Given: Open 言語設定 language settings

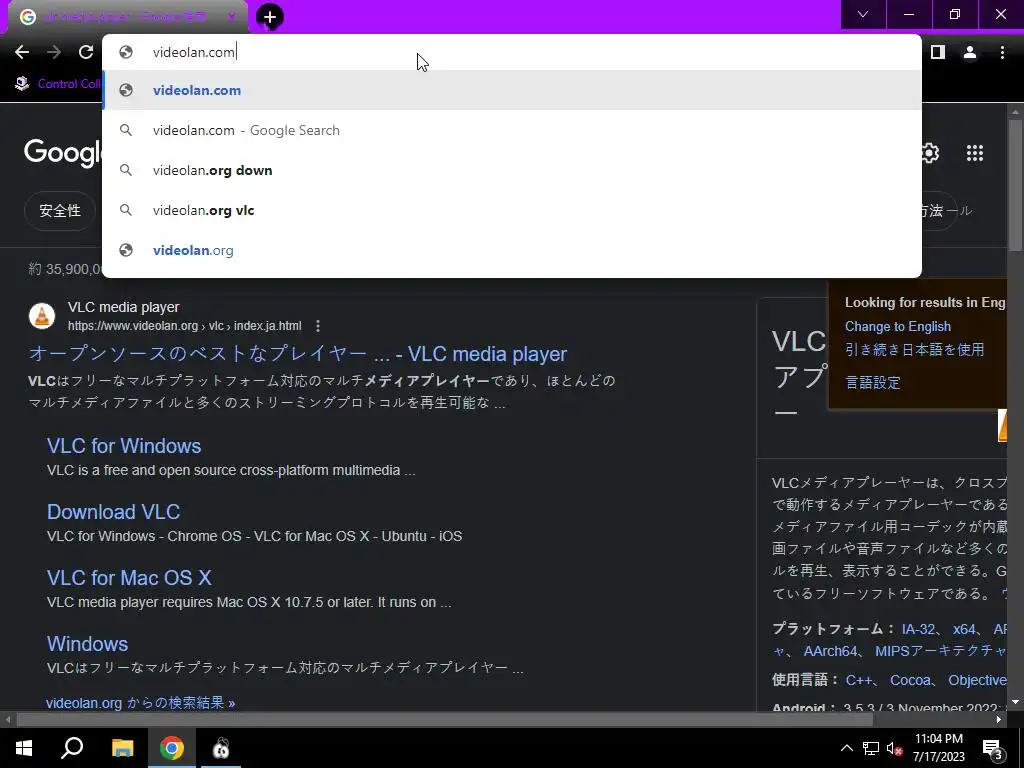Looking at the screenshot, I should pyautogui.click(x=872, y=382).
